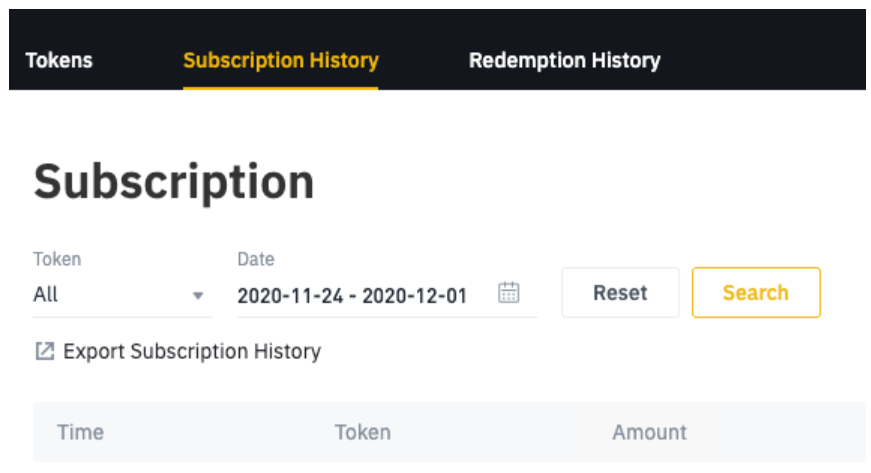The image size is (871, 473).
Task: Click the yellow Search button
Action: 756,293
